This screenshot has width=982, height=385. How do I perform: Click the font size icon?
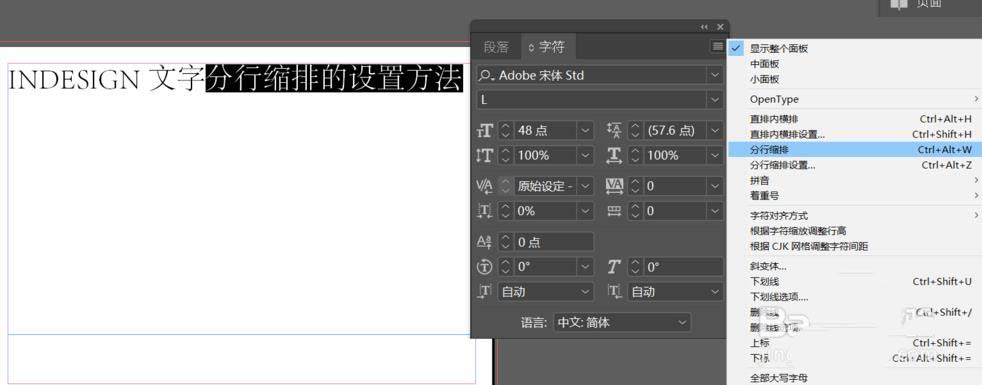click(x=485, y=130)
